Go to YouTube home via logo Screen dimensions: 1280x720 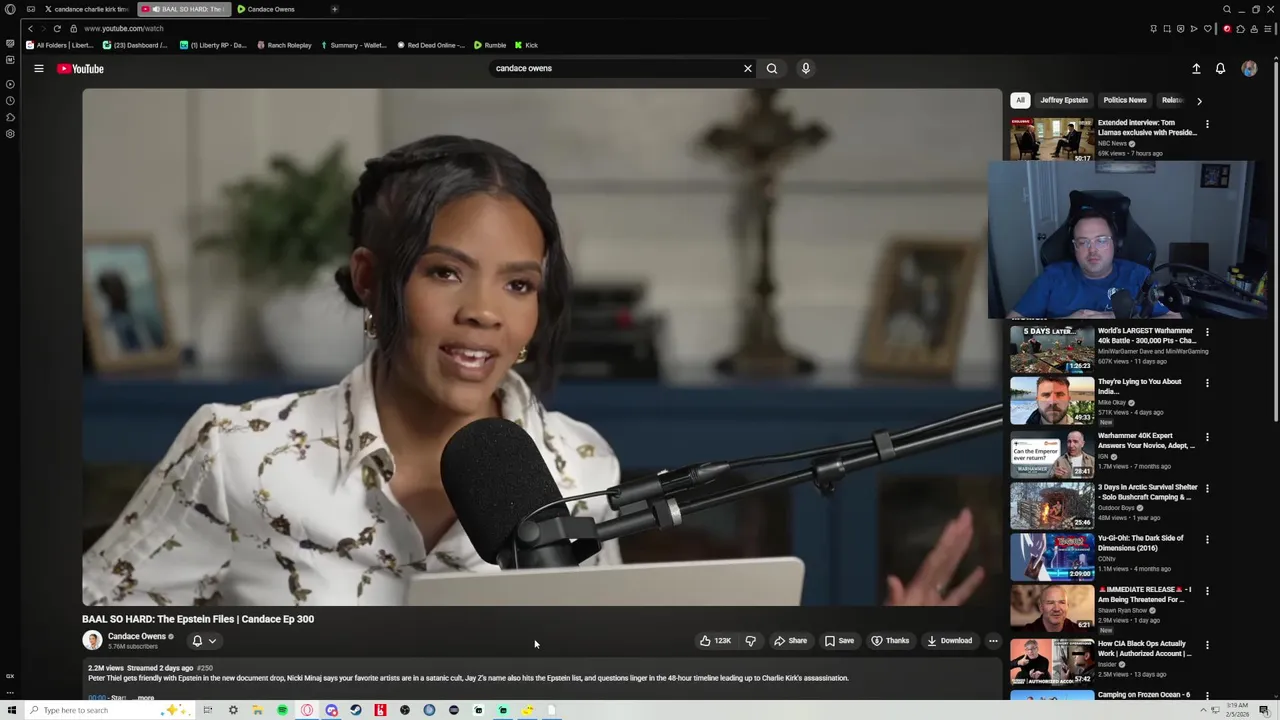80,69
